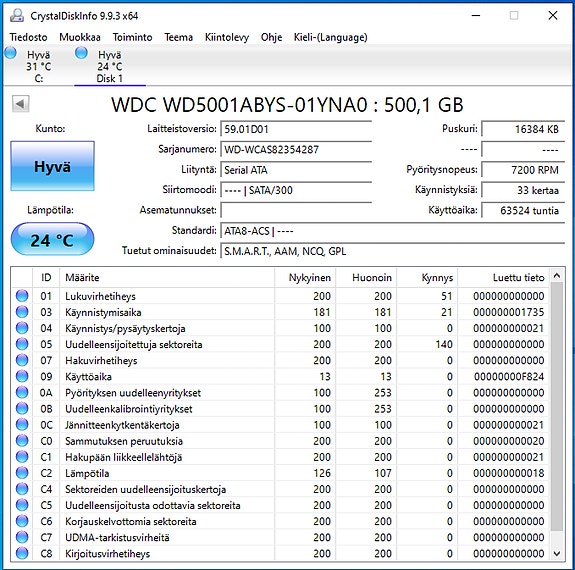Click status dot of Käynnistys/pysäytyskertoja row
This screenshot has height=570, width=575.
pyautogui.click(x=22, y=328)
